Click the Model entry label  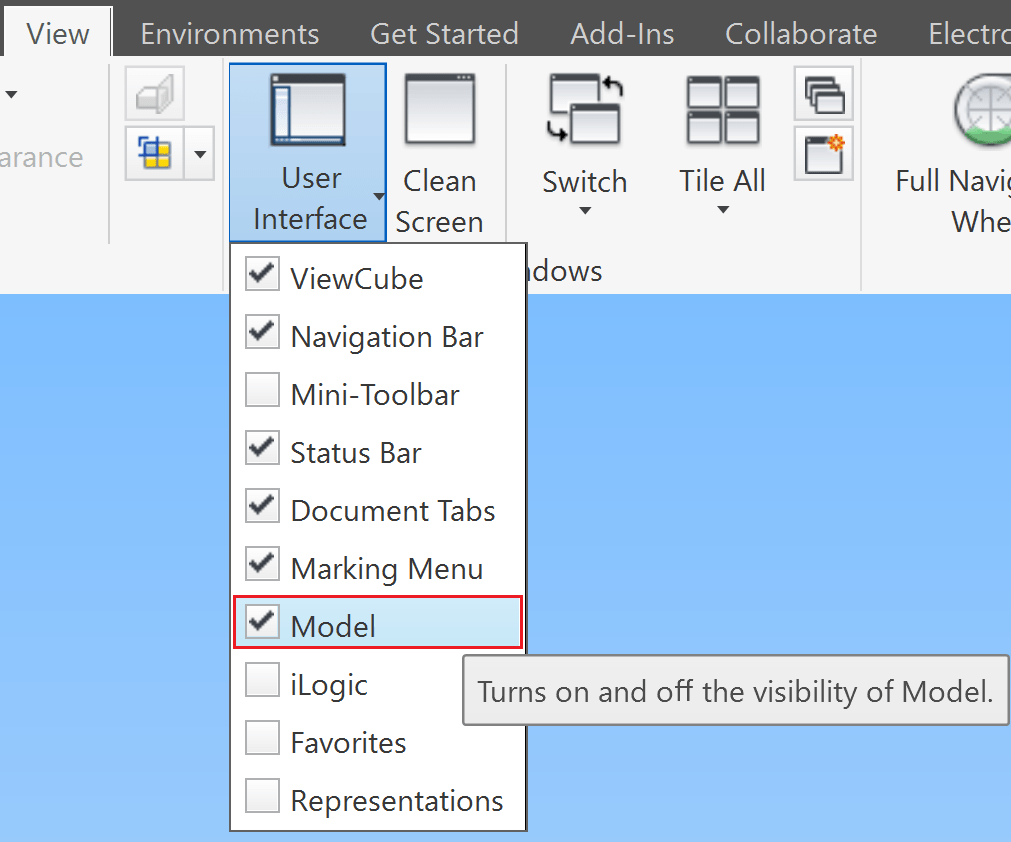tap(333, 627)
